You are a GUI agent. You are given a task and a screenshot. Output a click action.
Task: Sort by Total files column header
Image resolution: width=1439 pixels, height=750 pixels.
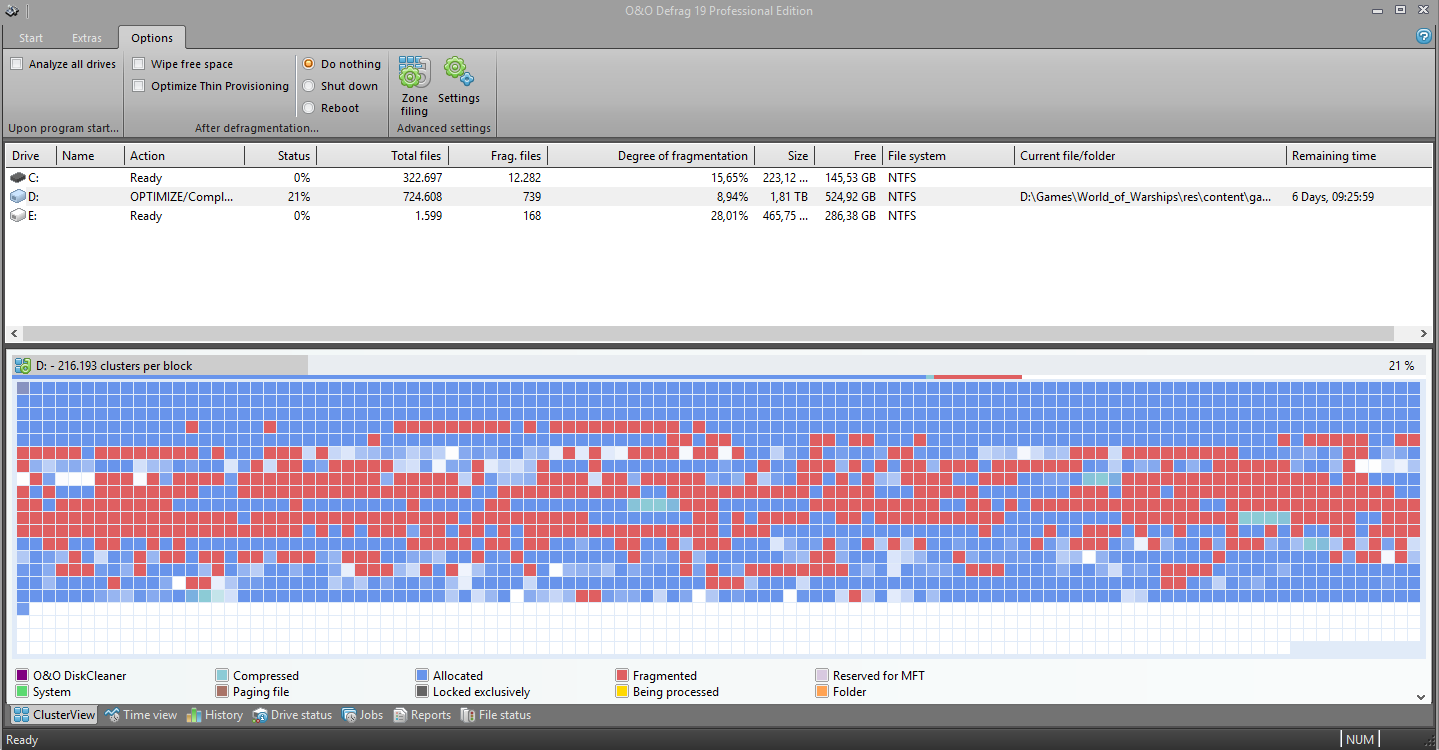tap(382, 156)
